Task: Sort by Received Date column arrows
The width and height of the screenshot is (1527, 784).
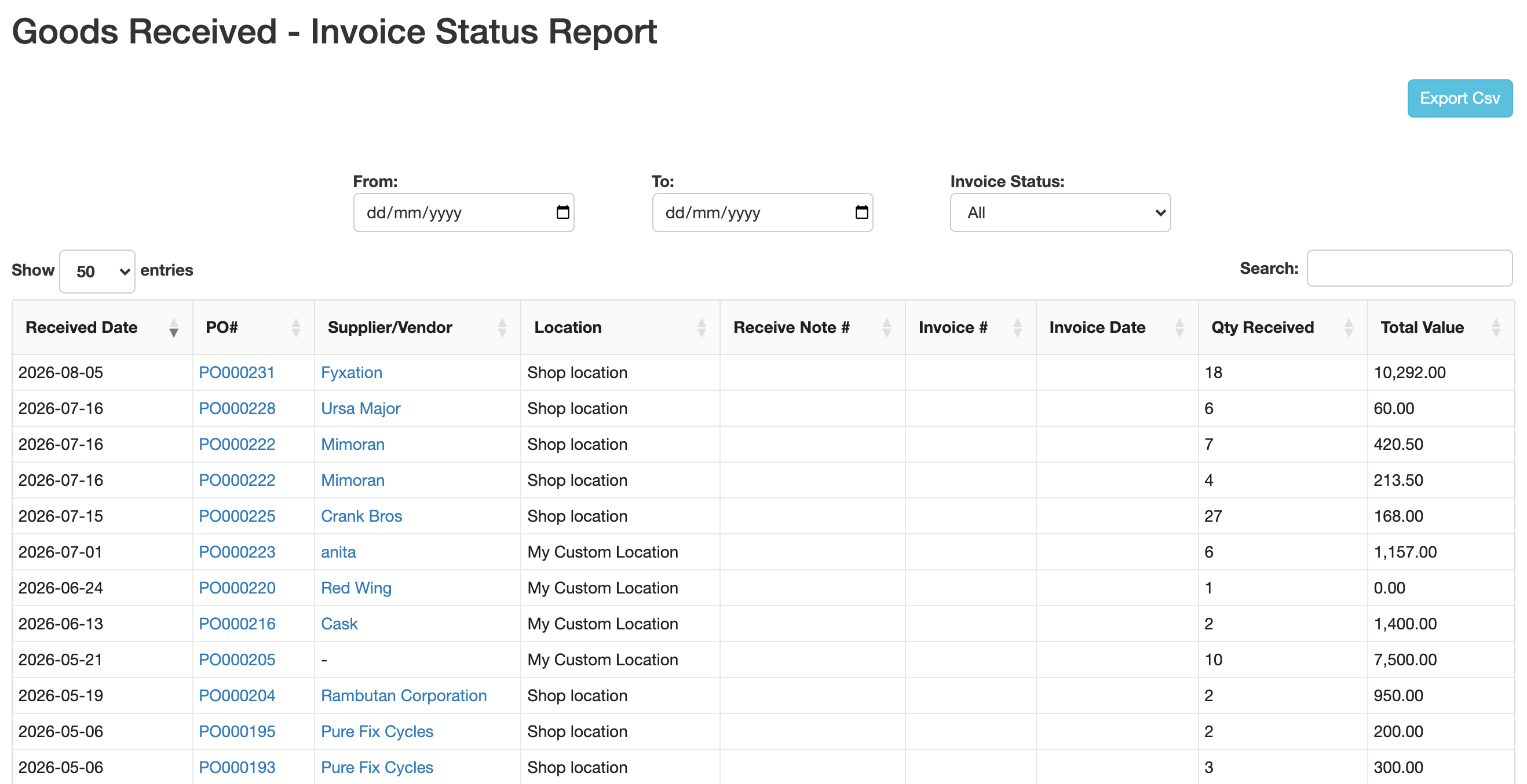Action: (x=174, y=328)
